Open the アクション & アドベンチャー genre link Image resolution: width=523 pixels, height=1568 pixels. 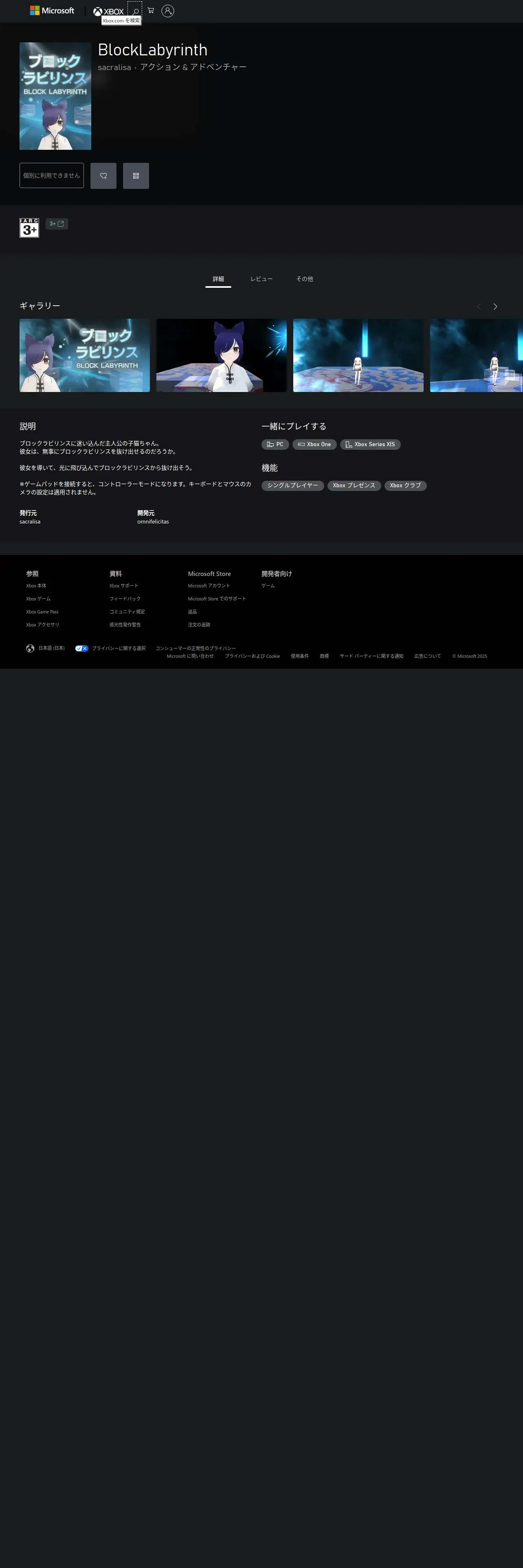click(193, 67)
